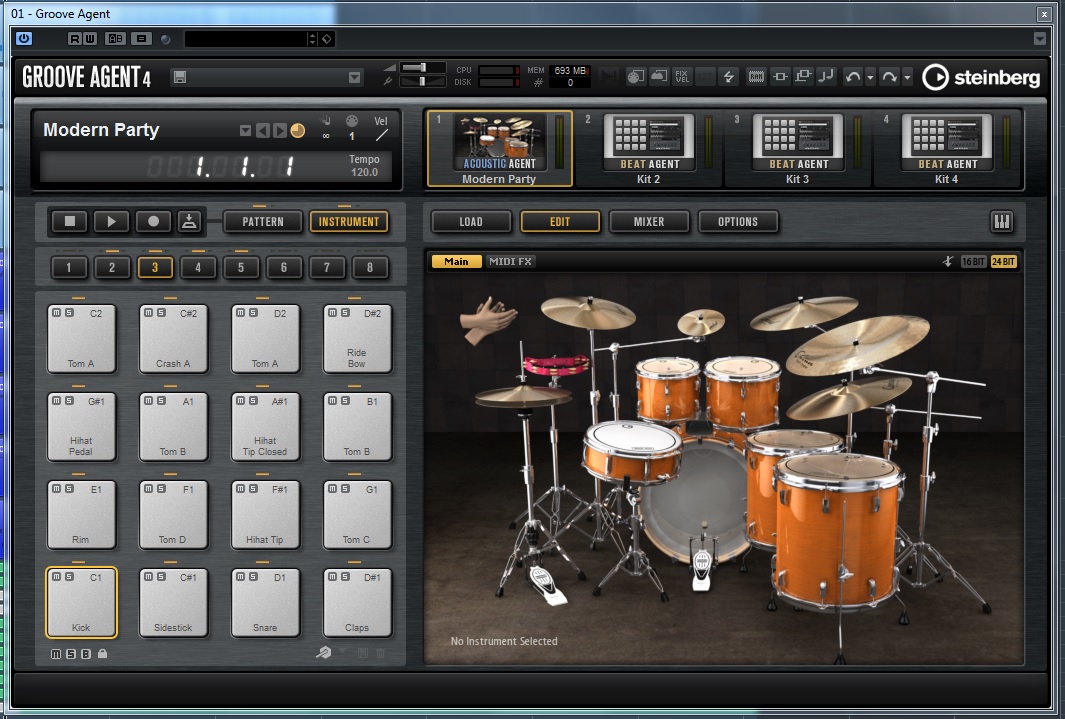Switch to the MIDI FX tab

pyautogui.click(x=510, y=262)
